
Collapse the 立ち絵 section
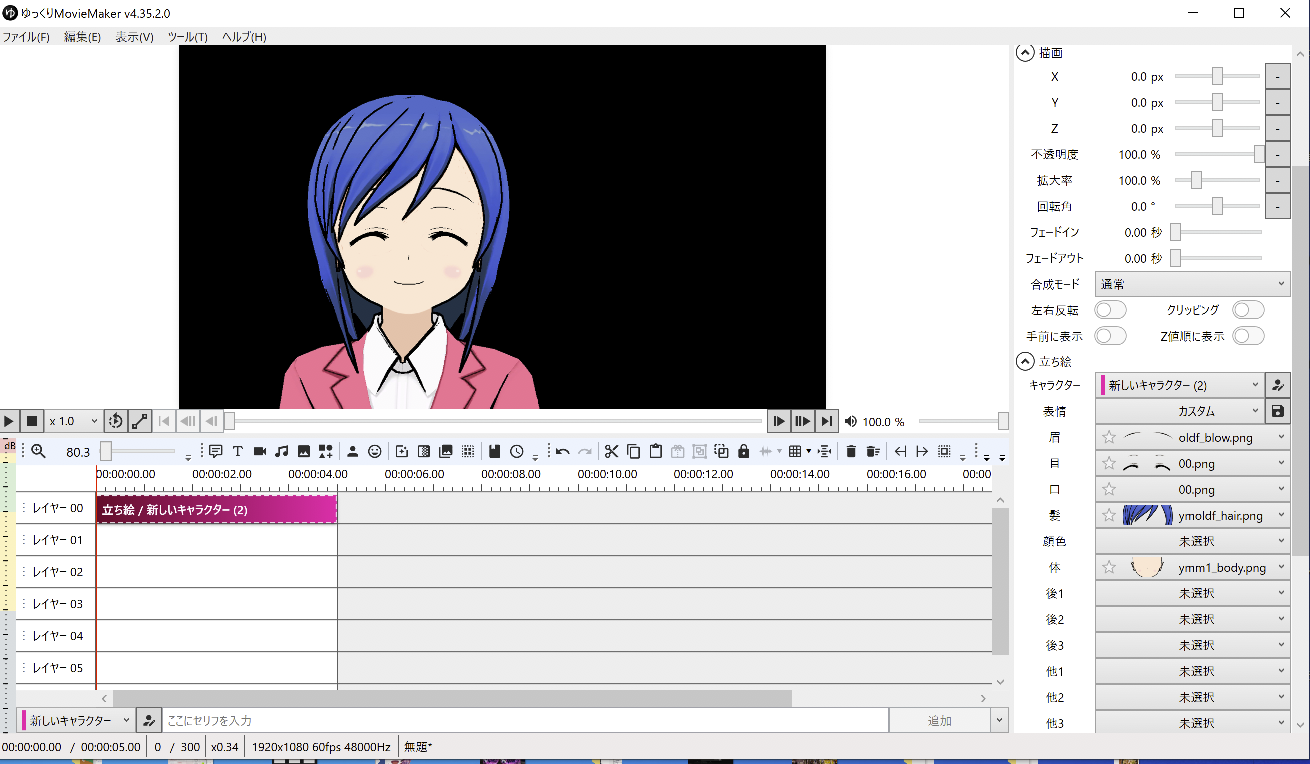click(1025, 361)
